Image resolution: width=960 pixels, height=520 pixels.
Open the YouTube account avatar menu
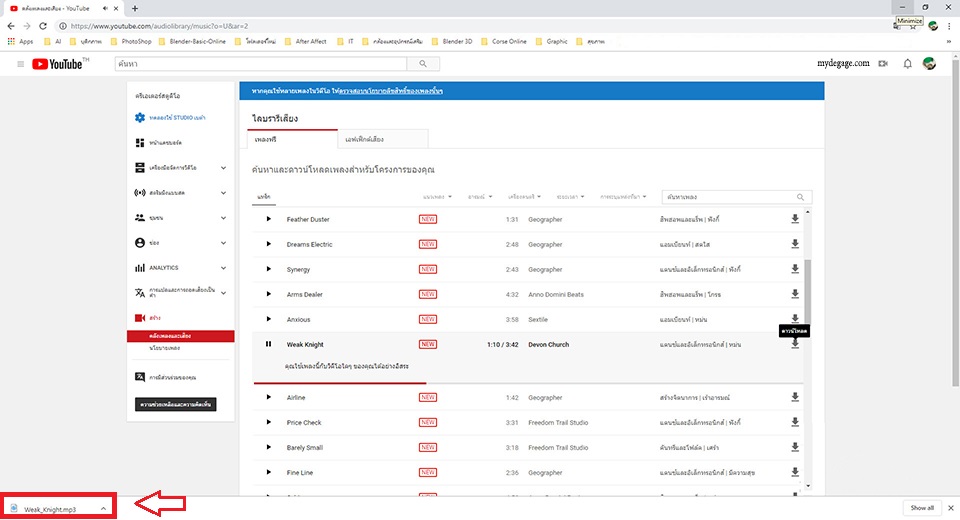[929, 64]
